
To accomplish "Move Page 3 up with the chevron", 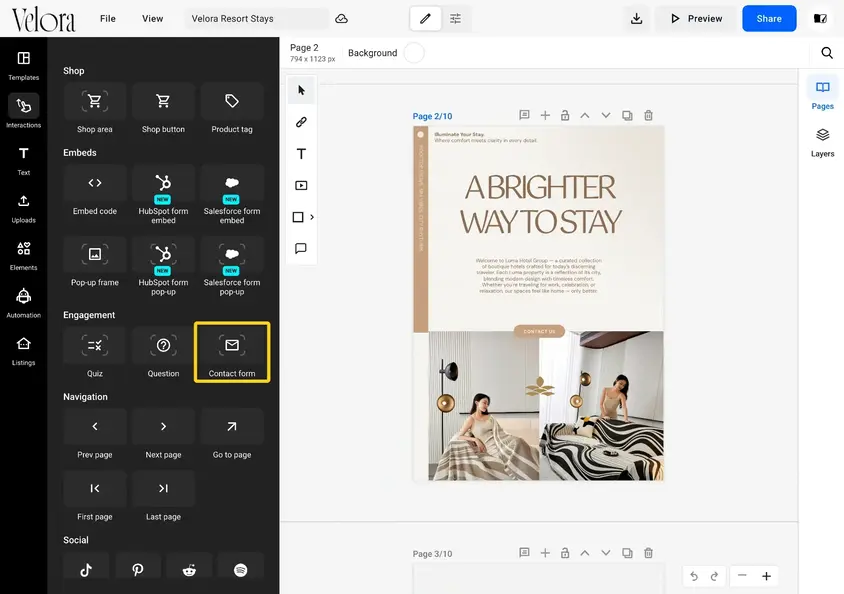I will [585, 553].
